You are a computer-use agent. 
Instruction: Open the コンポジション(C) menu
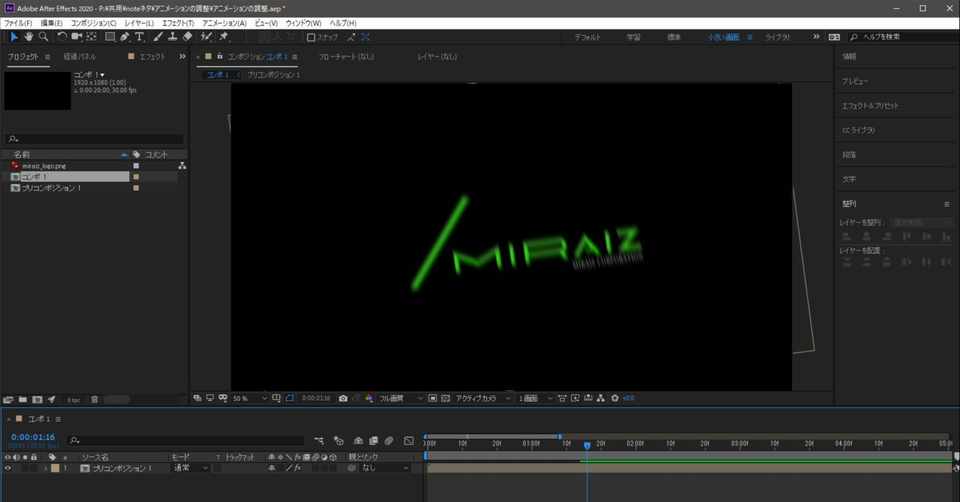[x=94, y=23]
